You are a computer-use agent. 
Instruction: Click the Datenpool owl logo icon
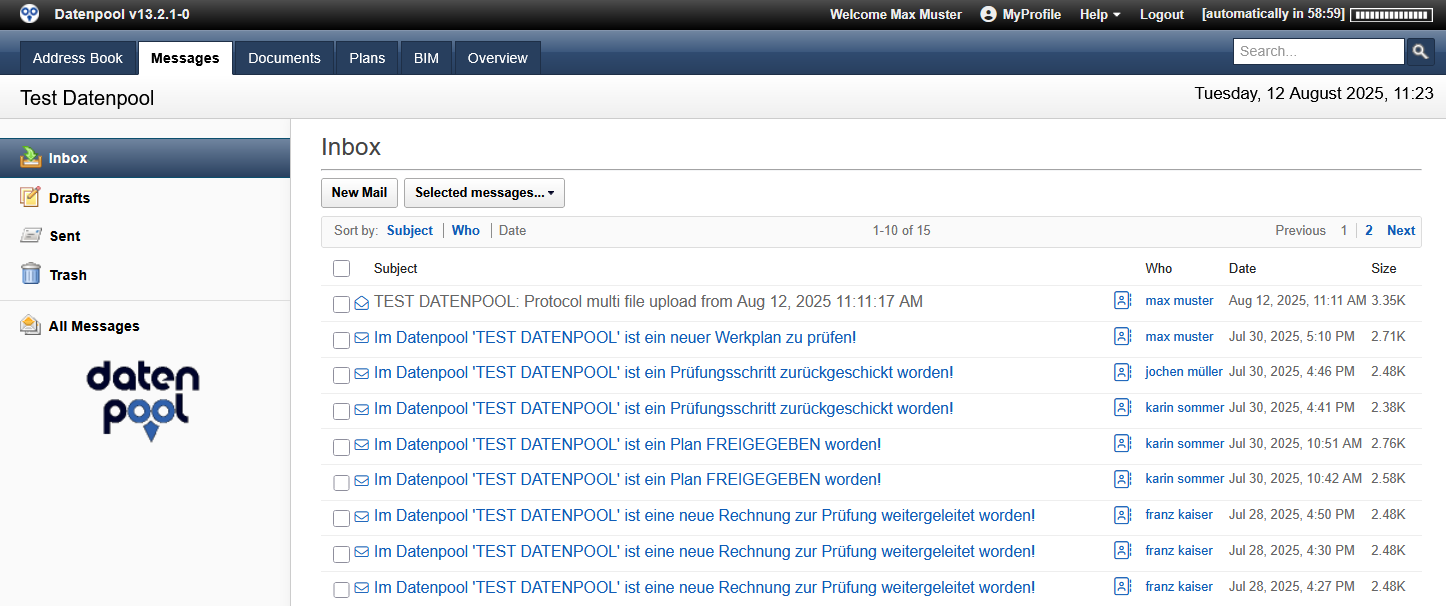click(x=30, y=14)
